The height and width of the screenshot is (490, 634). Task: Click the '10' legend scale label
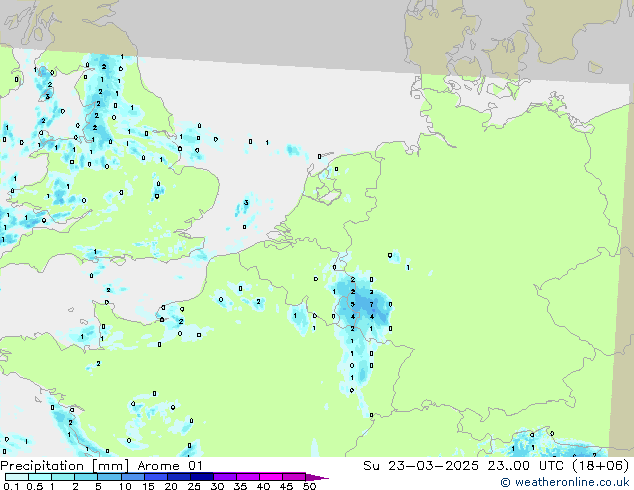click(125, 486)
